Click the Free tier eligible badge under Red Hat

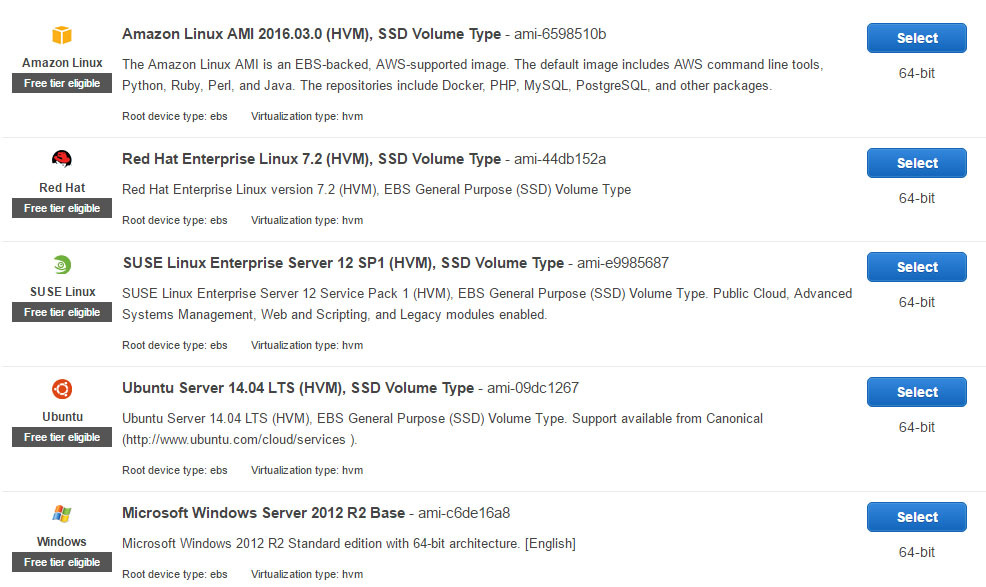(62, 208)
